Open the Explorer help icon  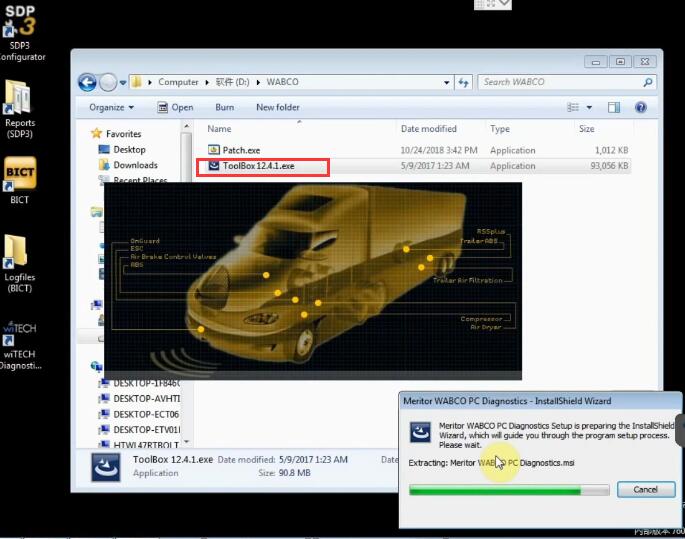tap(641, 107)
